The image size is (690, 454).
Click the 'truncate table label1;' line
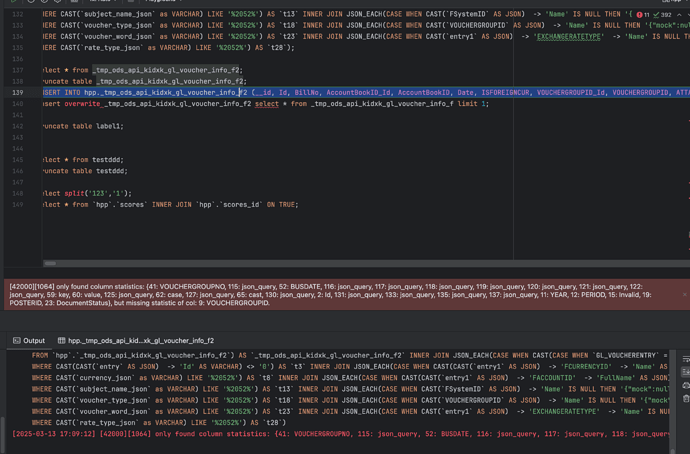83,126
